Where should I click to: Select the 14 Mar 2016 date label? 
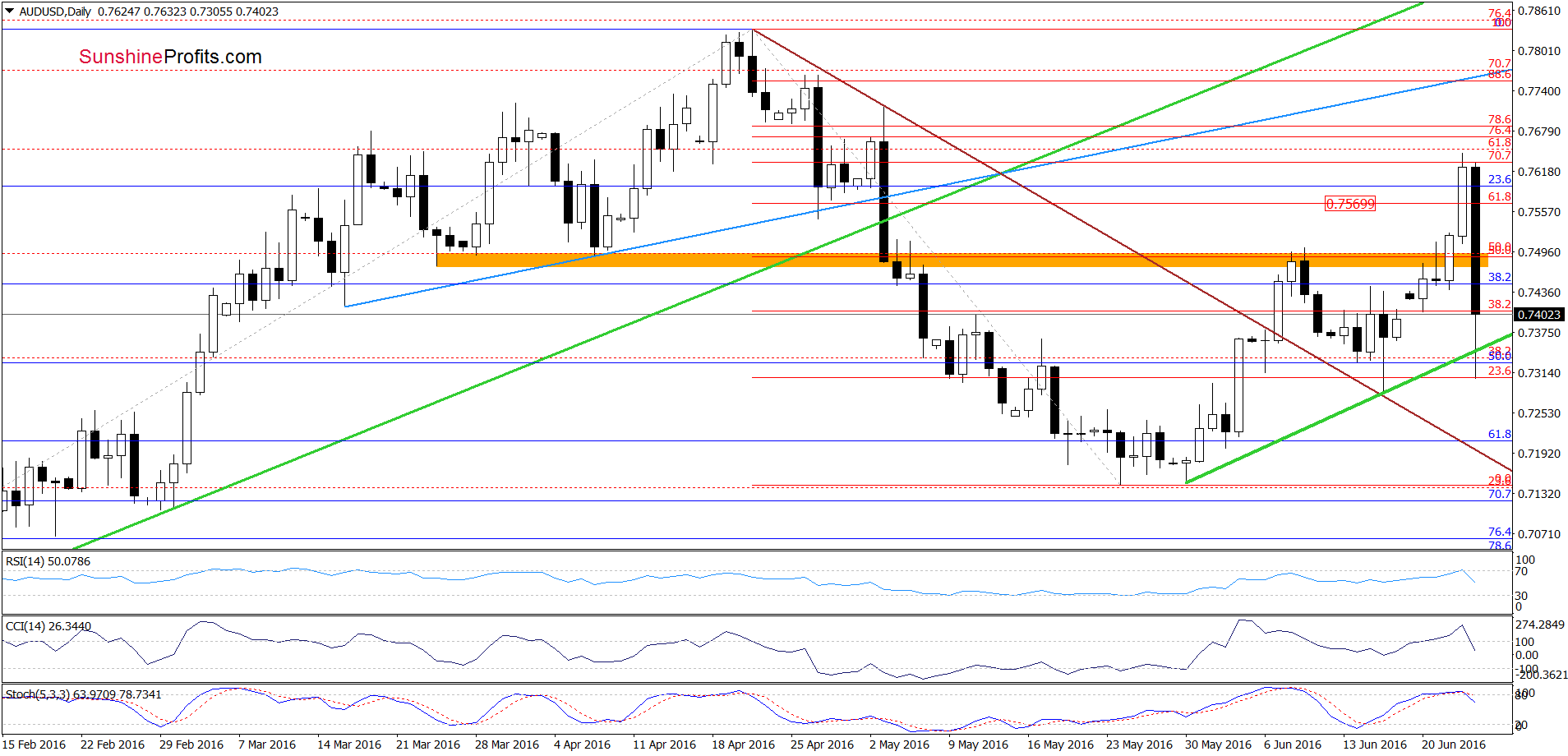349,744
